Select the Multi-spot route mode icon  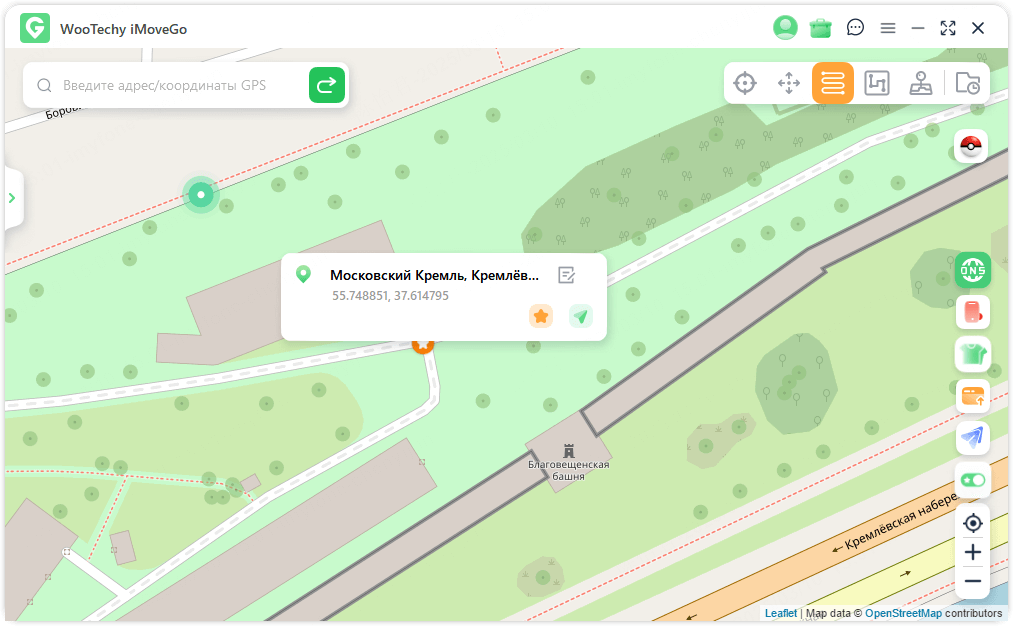point(877,83)
